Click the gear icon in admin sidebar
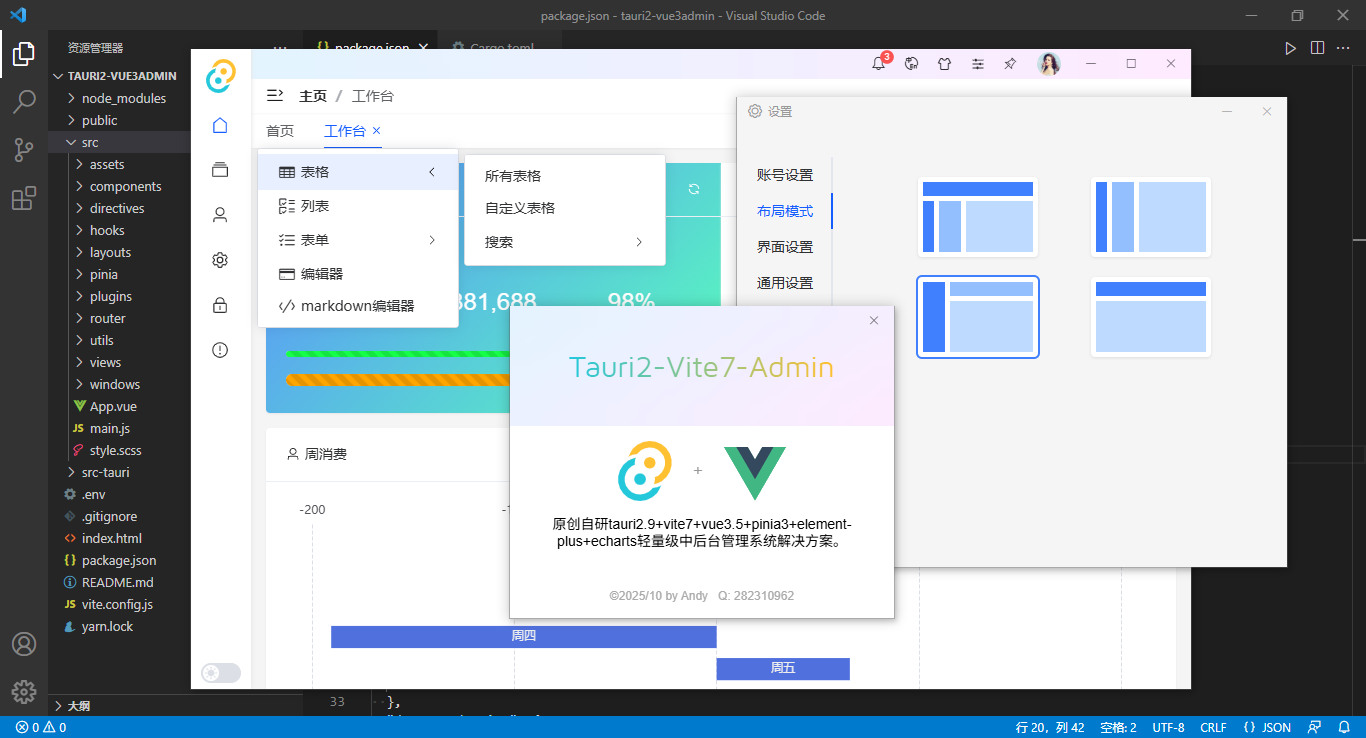 tap(220, 260)
